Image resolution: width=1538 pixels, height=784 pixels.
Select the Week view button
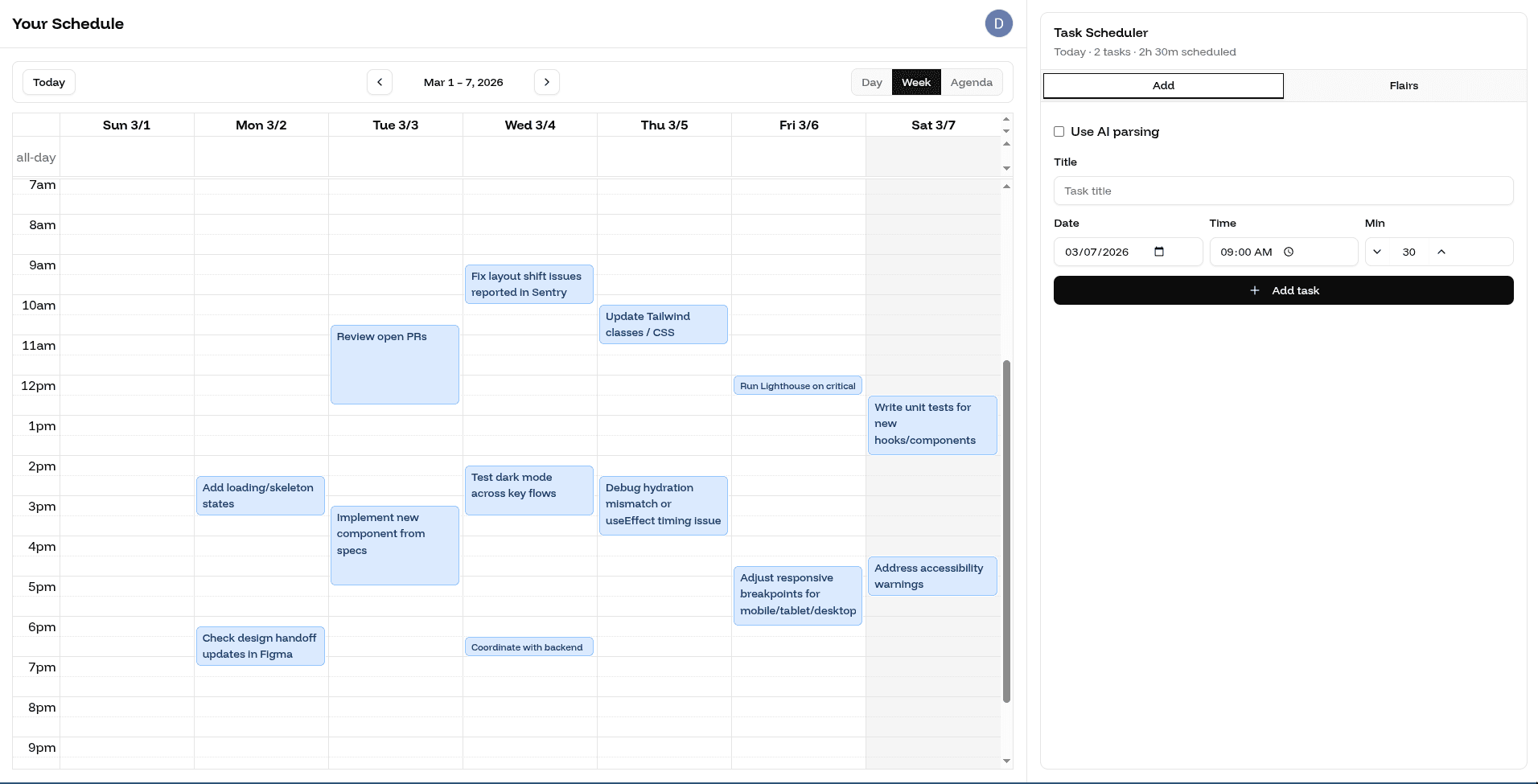pos(916,82)
